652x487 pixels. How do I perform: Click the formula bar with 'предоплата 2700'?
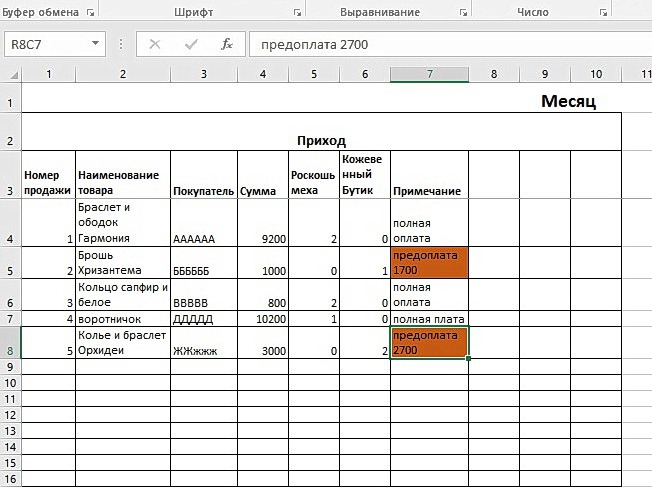coord(450,44)
